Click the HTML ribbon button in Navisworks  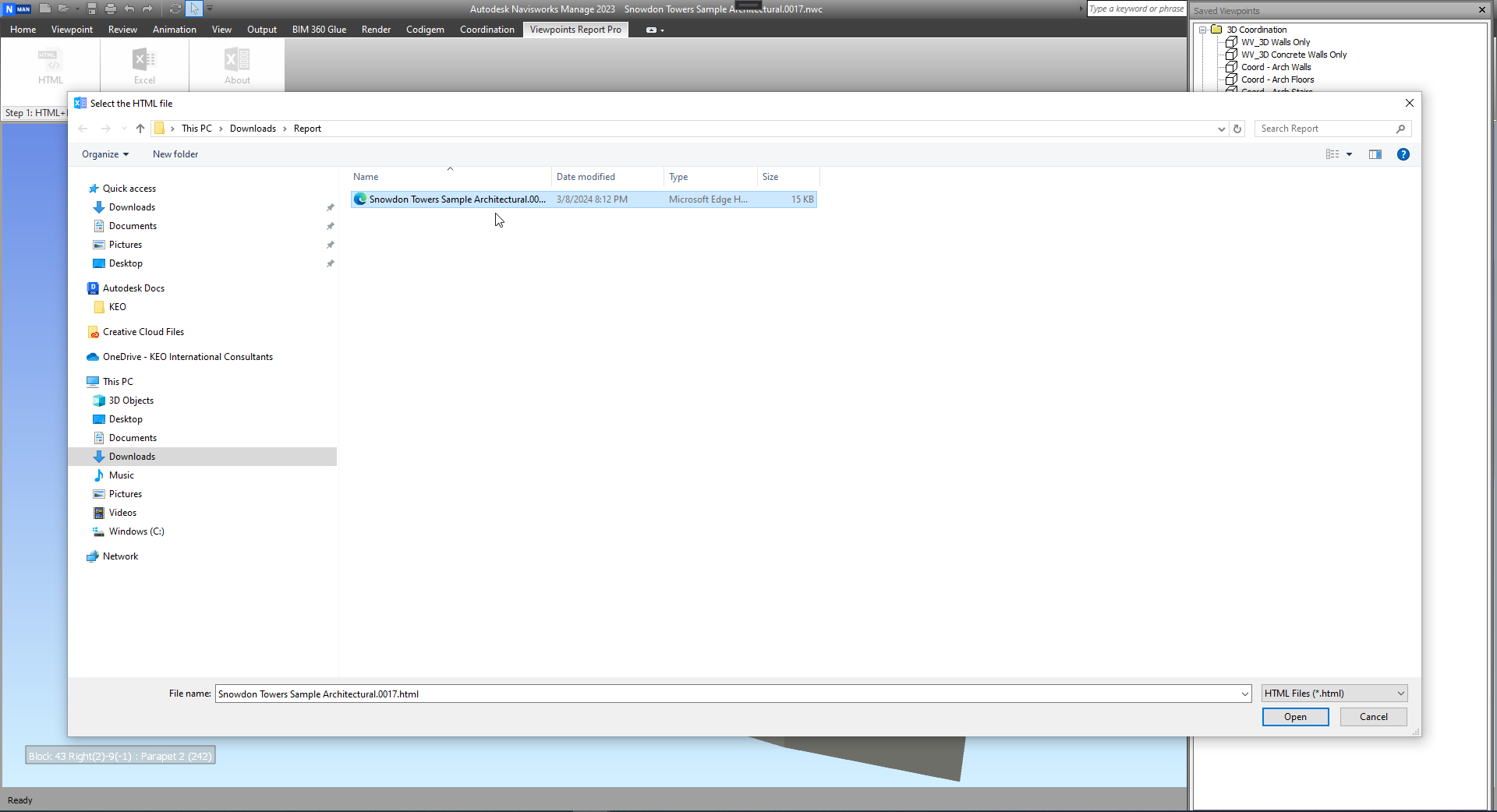(51, 66)
